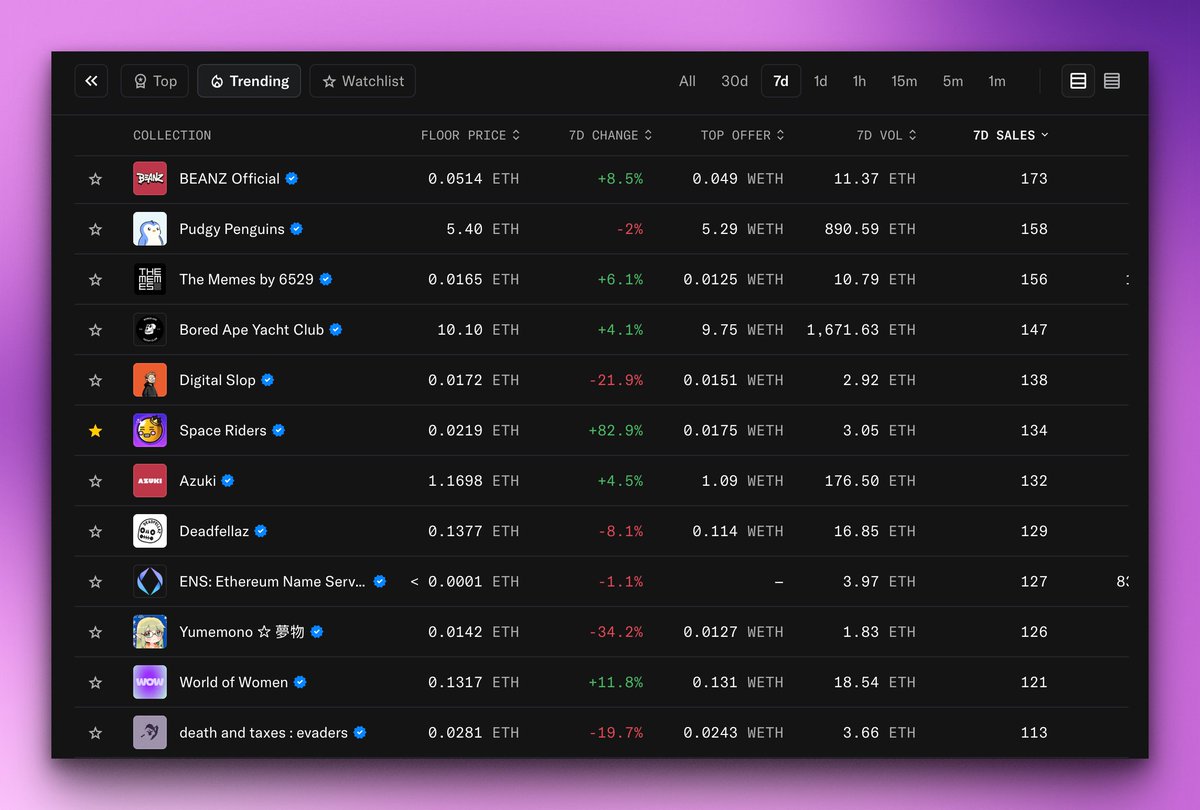
Task: Open Yumemono collection name link
Action: [241, 632]
